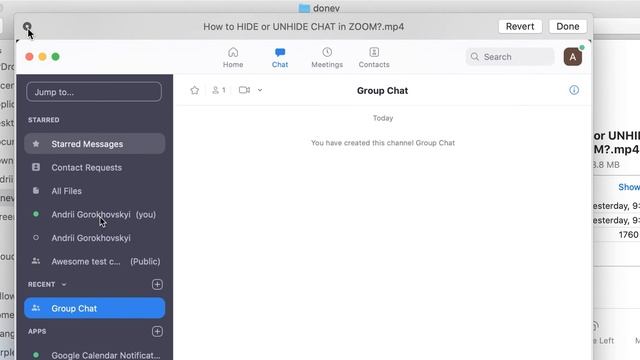Screen dimensions: 640x360
Task: Select Group Chat in the sidebar
Action: click(x=95, y=308)
